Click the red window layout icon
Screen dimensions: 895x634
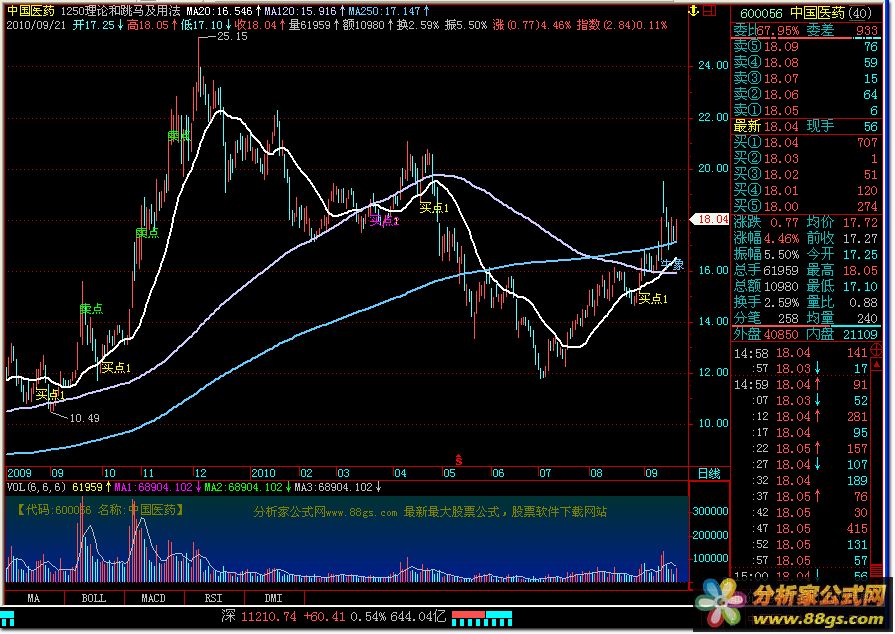tap(709, 10)
